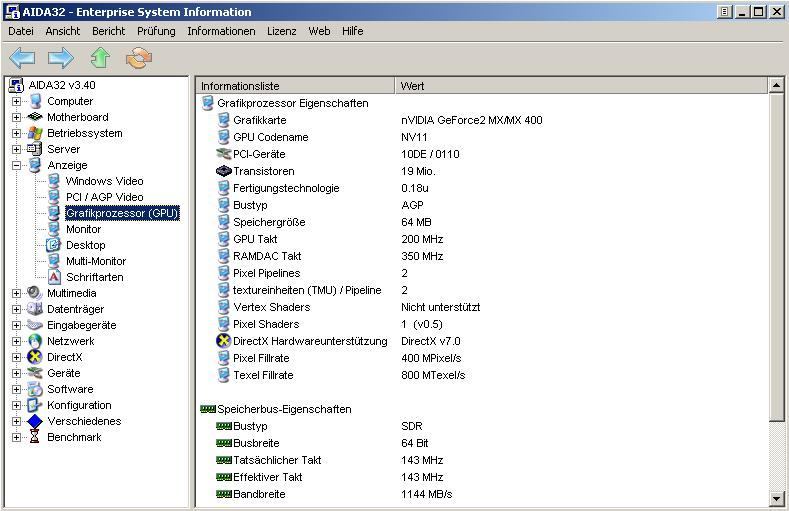Open the Ansicht menu
This screenshot has width=789, height=511.
62,31
